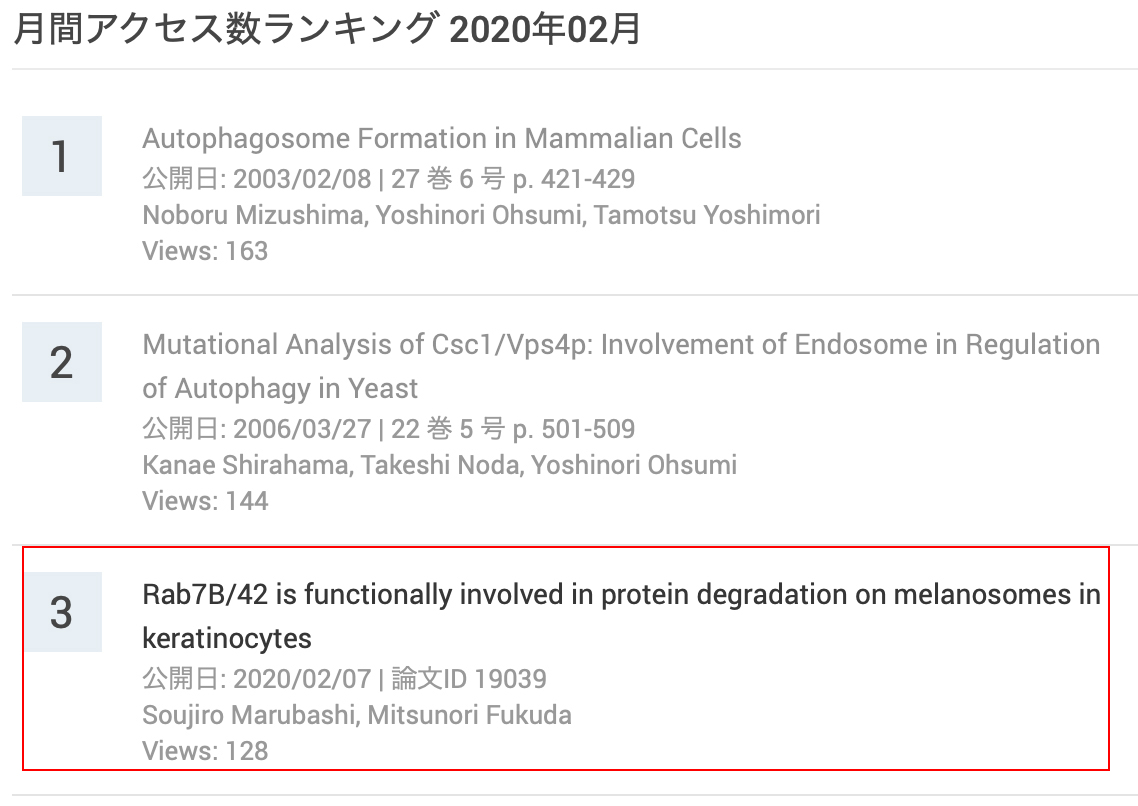Click the 2006/03/27 publication date line
This screenshot has width=1138, height=806.
(x=388, y=430)
